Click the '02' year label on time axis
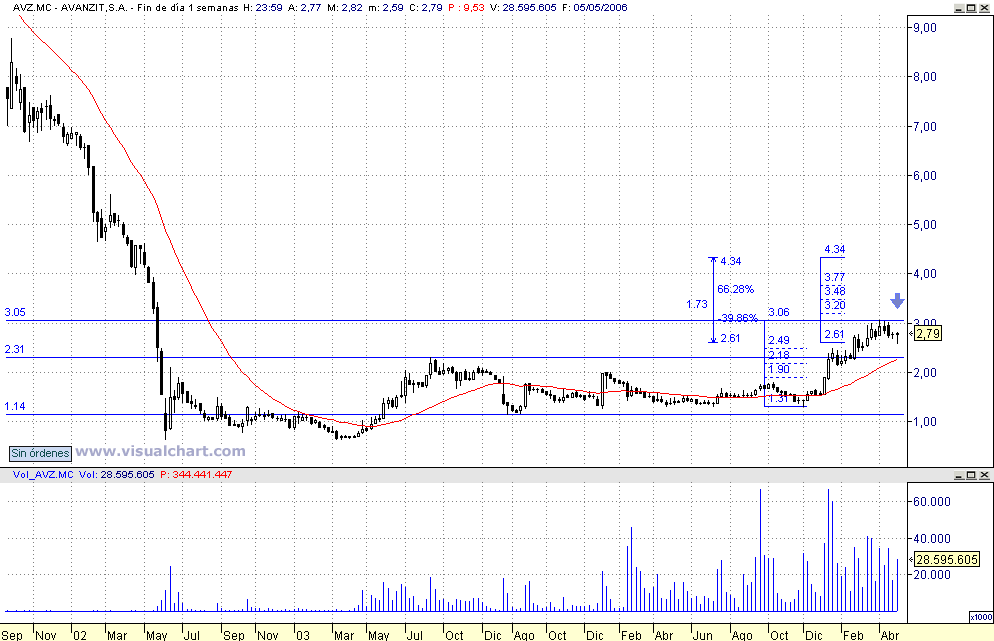994x641 pixels. pos(79,635)
